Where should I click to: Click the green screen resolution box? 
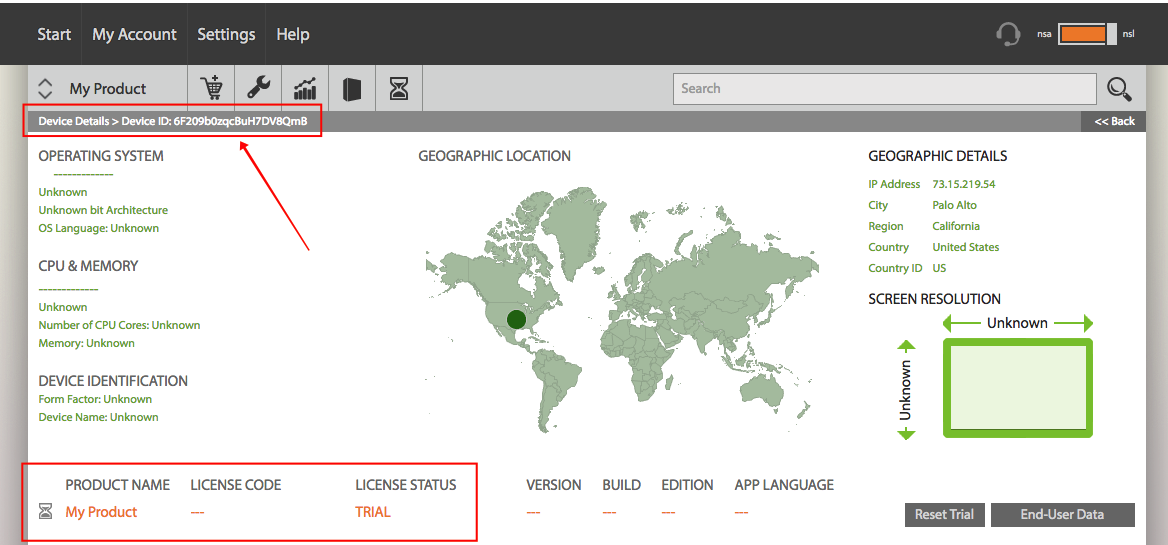(1018, 388)
